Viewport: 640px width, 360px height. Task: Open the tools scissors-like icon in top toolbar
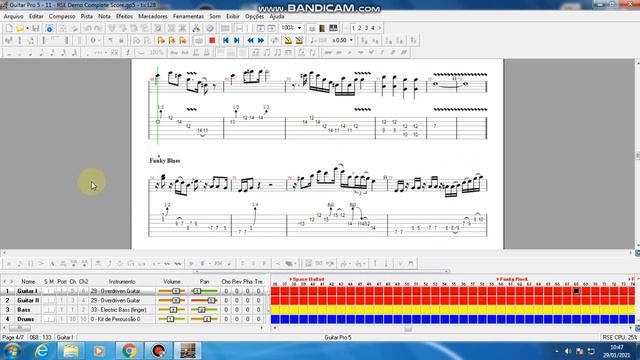pos(196,28)
